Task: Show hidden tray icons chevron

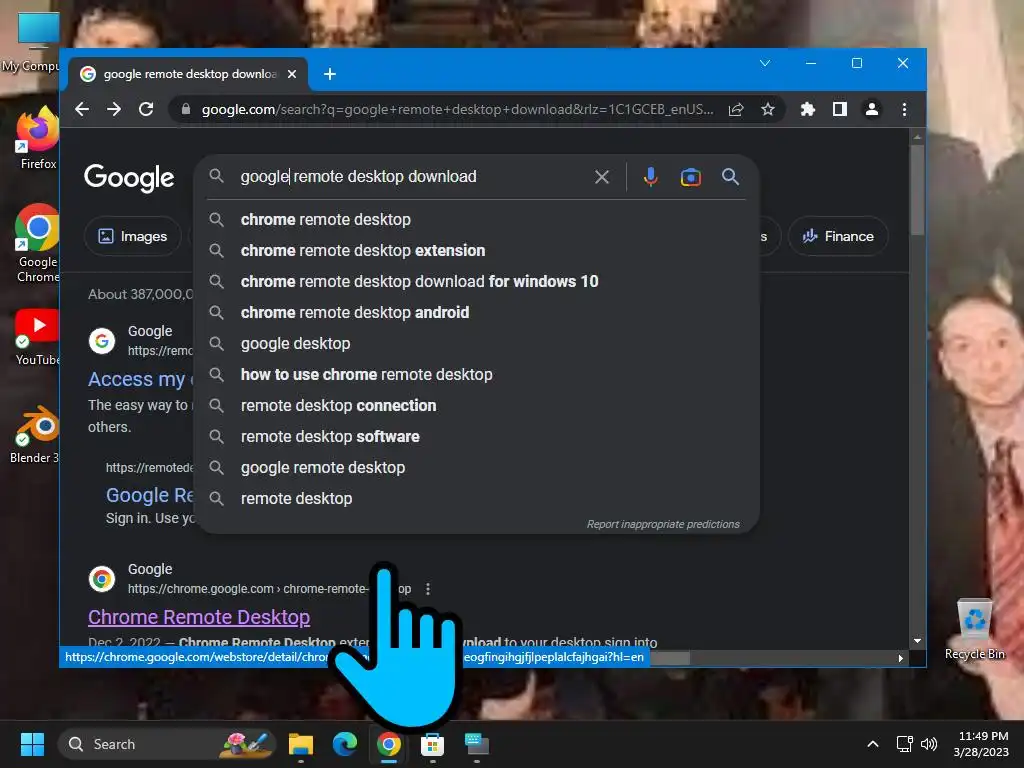Action: click(x=872, y=744)
